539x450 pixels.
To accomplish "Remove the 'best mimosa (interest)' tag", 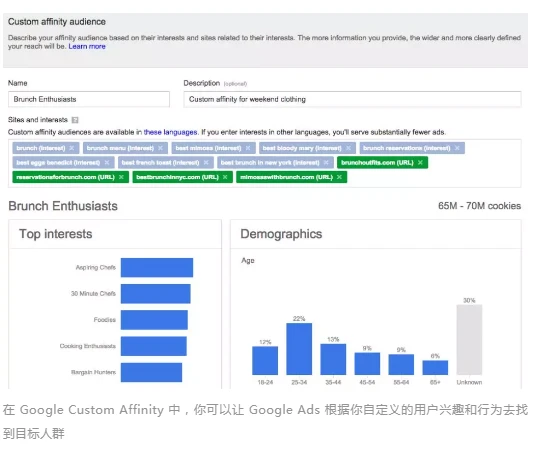I will (x=248, y=148).
